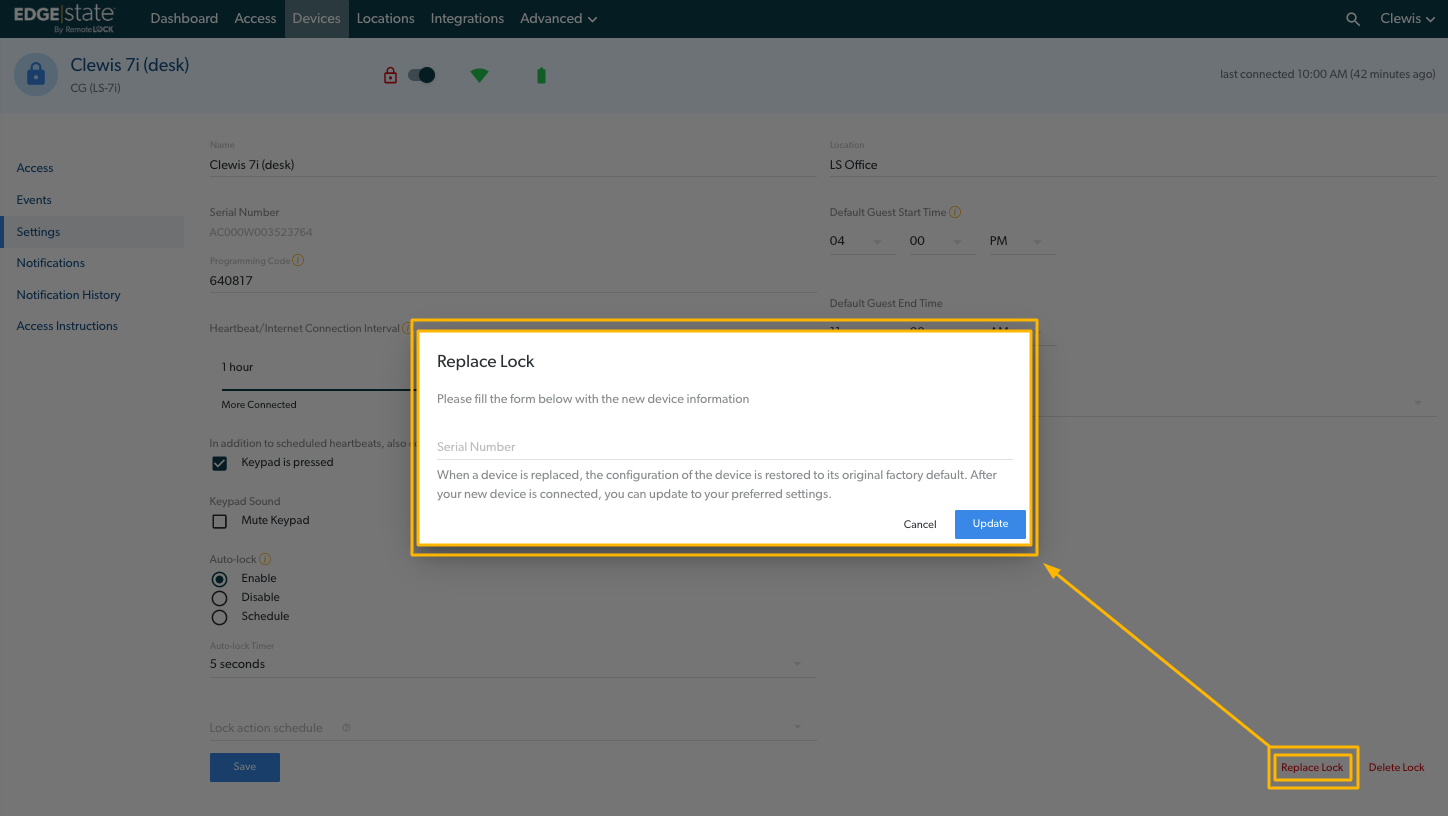Click the EDGEstate logo
Screen dimensions: 1448x816
[64, 19]
